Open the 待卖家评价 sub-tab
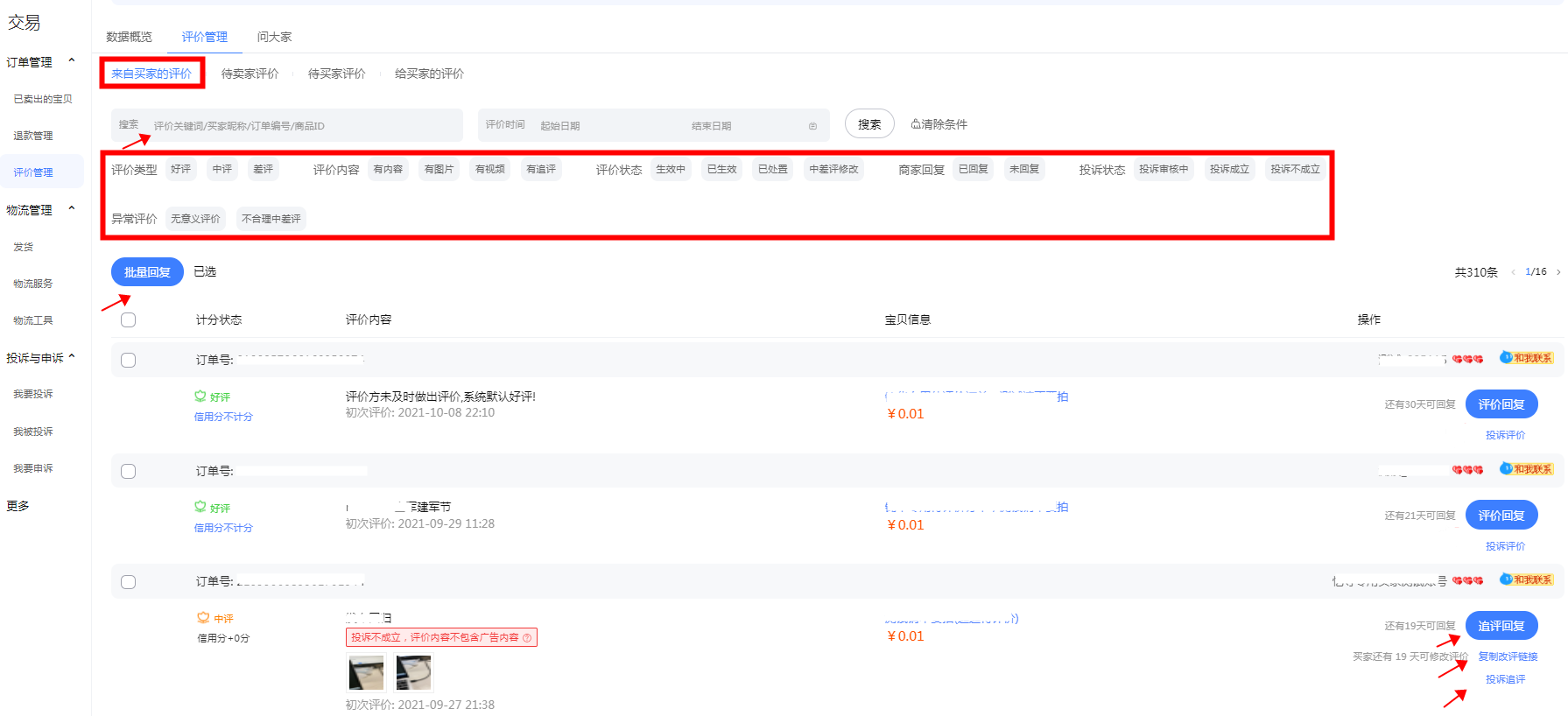The height and width of the screenshot is (716, 1568). tap(250, 74)
